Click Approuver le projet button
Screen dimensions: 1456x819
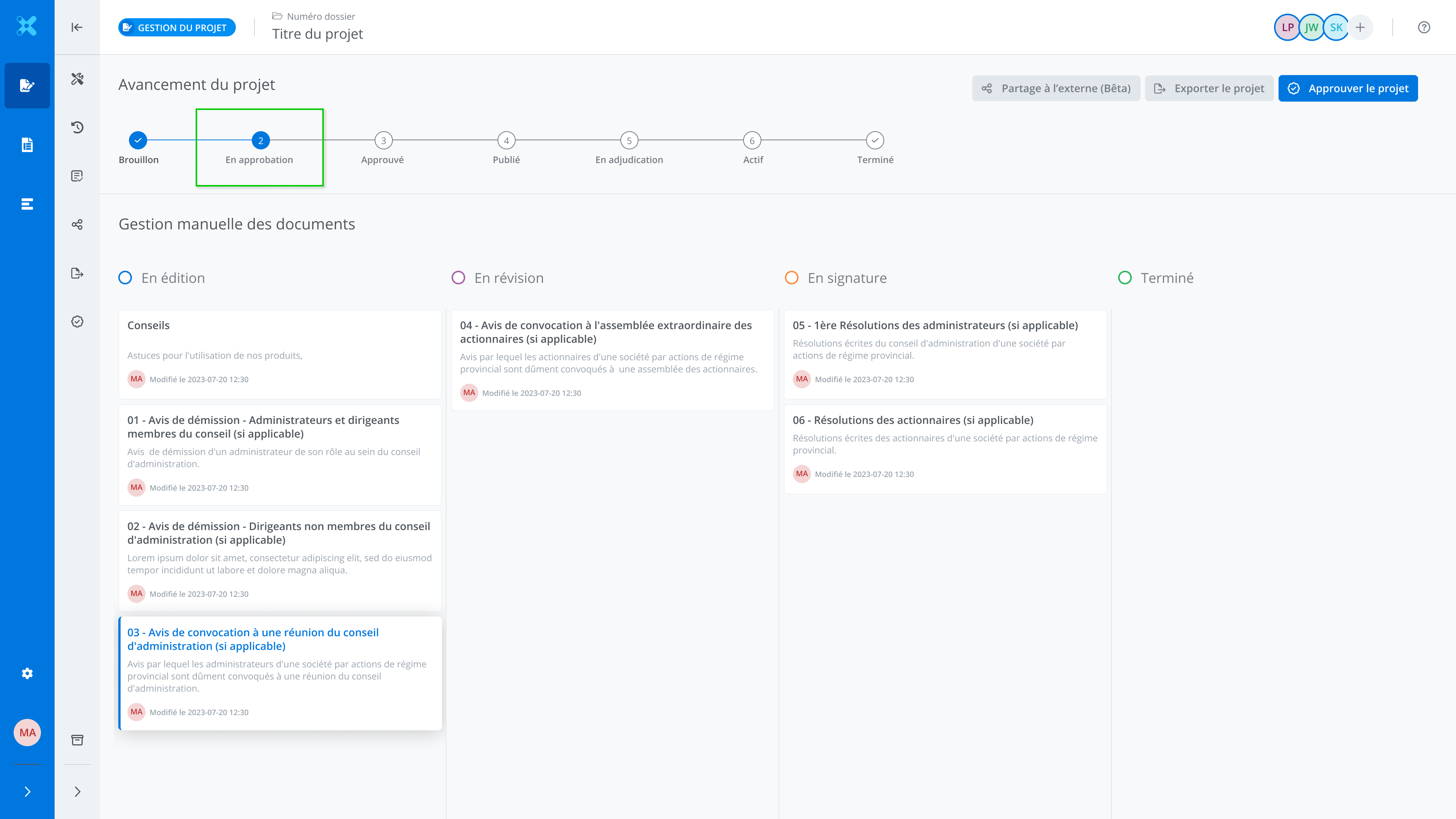[x=1348, y=88]
